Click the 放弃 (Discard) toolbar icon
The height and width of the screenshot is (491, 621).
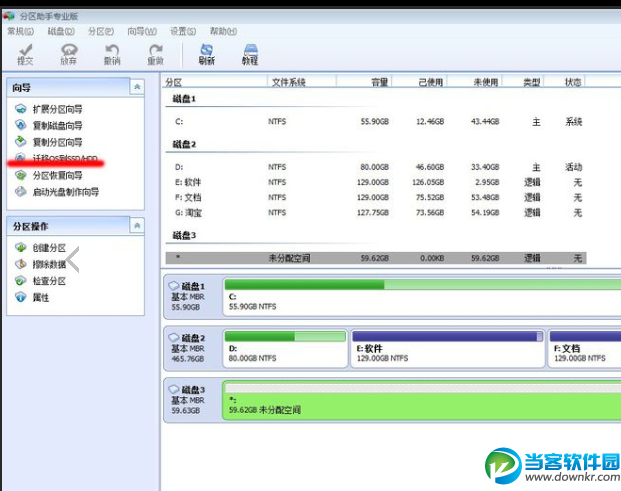(x=68, y=53)
